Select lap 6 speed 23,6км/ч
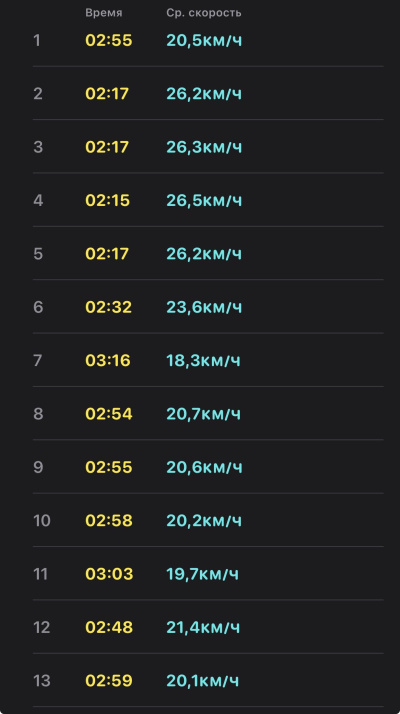Screen dimensions: 400x714 tap(204, 307)
